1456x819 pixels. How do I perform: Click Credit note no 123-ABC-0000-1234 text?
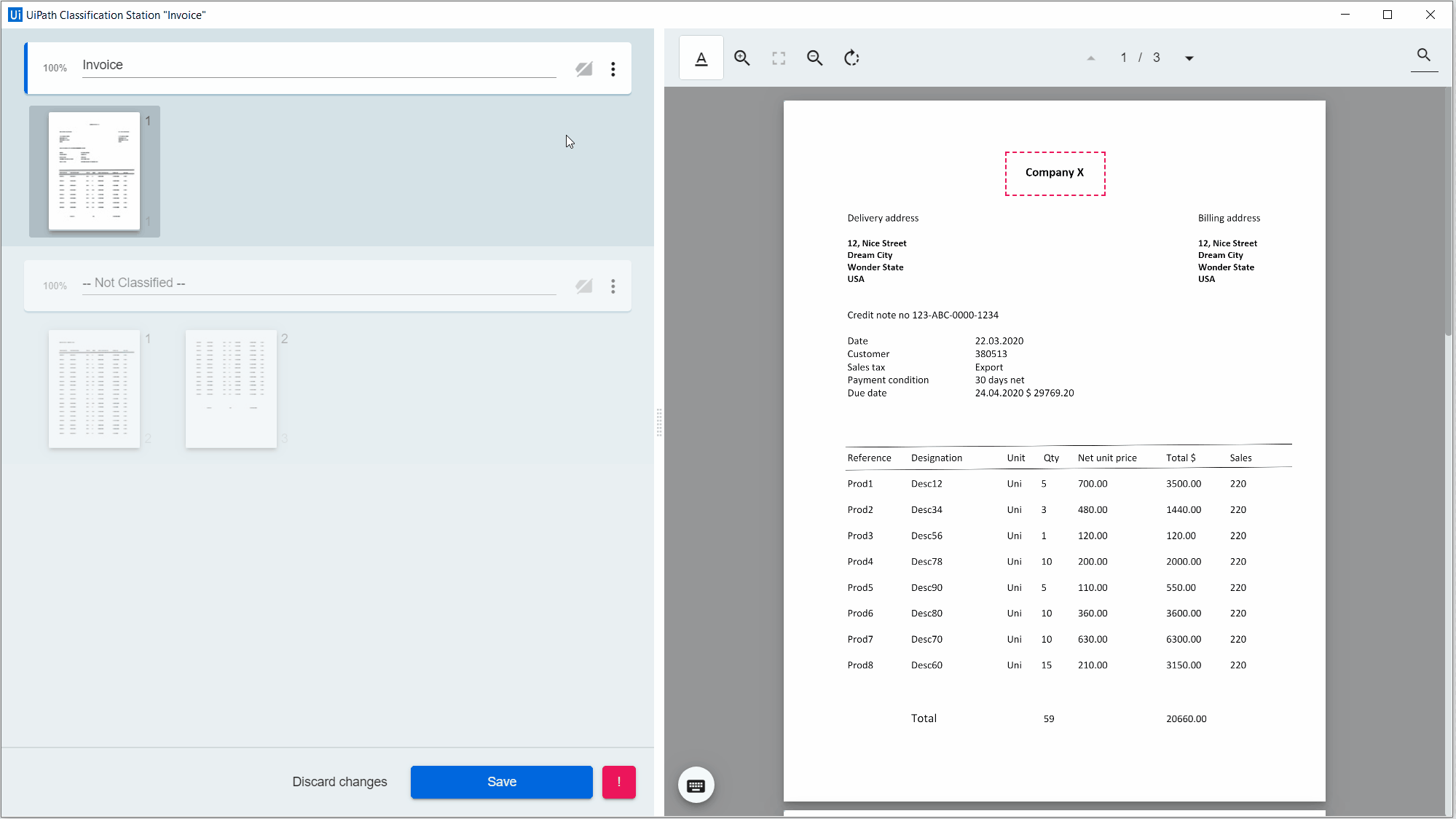pos(923,316)
